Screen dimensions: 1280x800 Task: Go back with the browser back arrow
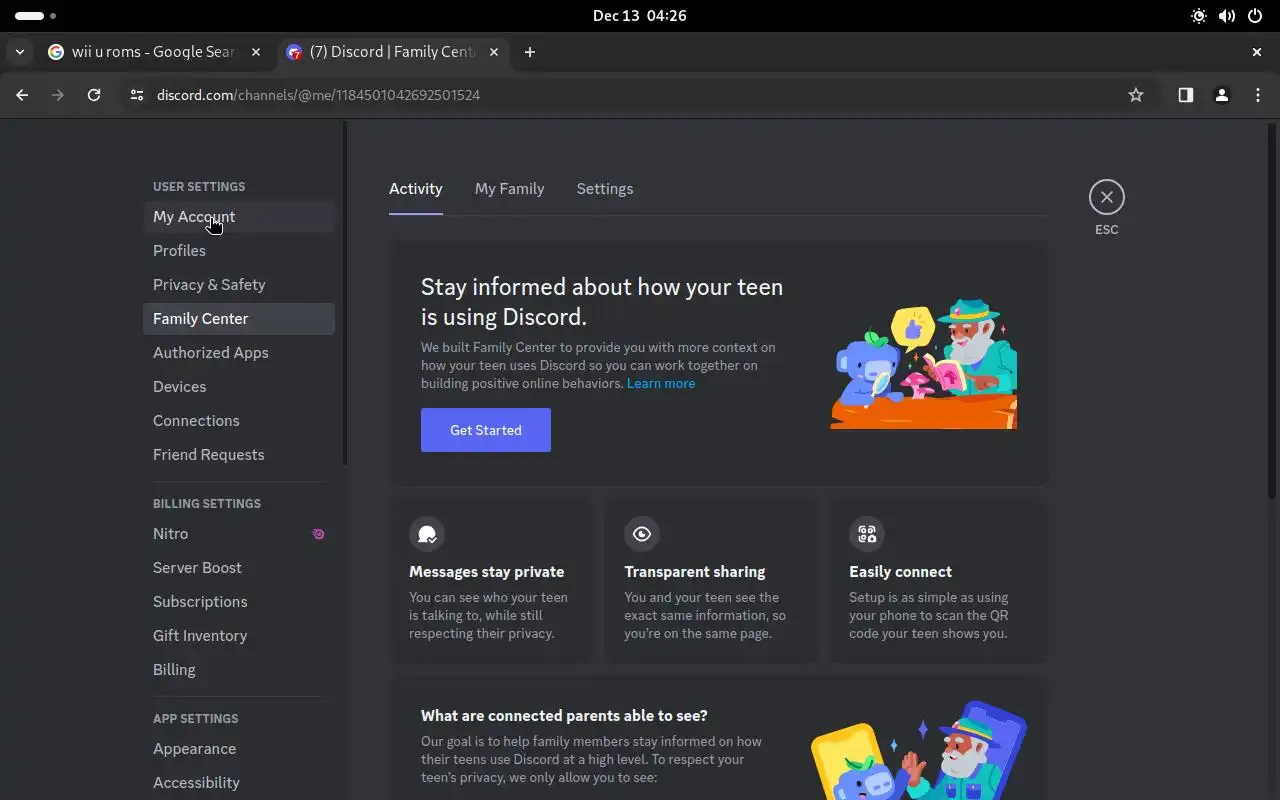(22, 95)
